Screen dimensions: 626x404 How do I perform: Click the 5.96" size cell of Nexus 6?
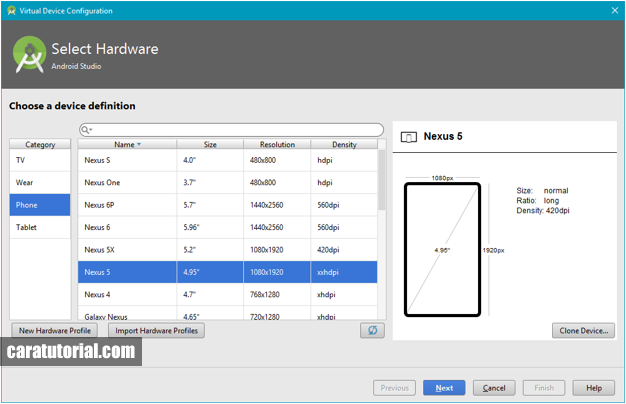[210, 228]
